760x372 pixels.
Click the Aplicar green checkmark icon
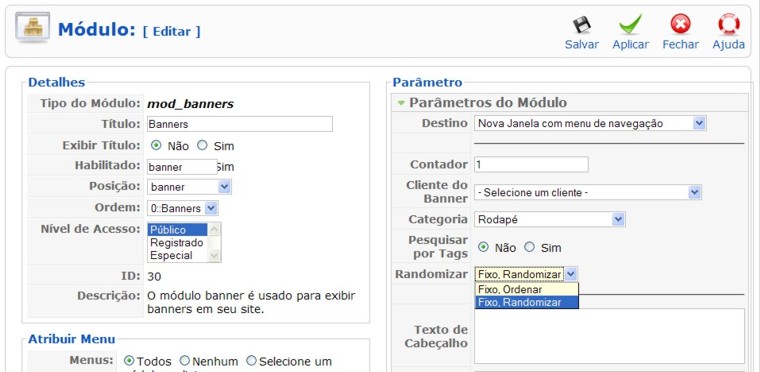[x=630, y=24]
